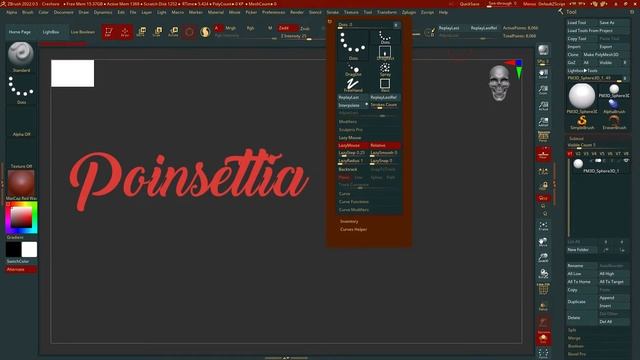Open the Zplugin menu
The height and width of the screenshot is (360, 640).
pyautogui.click(x=409, y=12)
